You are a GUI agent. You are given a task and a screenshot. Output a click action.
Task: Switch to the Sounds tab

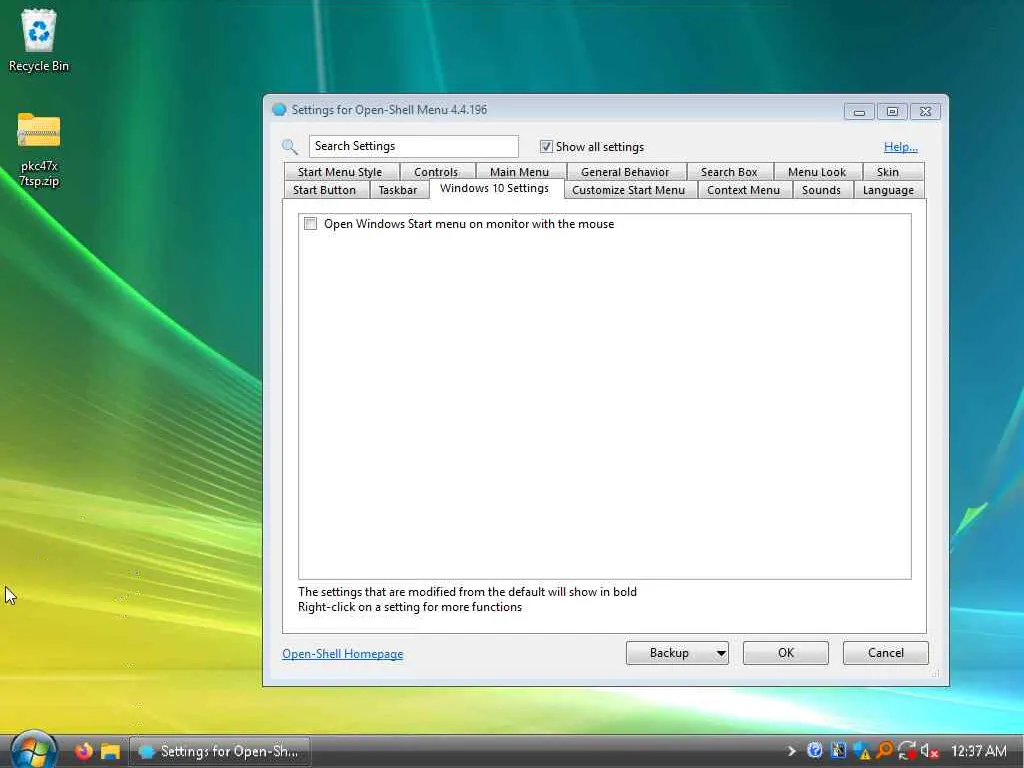(x=821, y=190)
